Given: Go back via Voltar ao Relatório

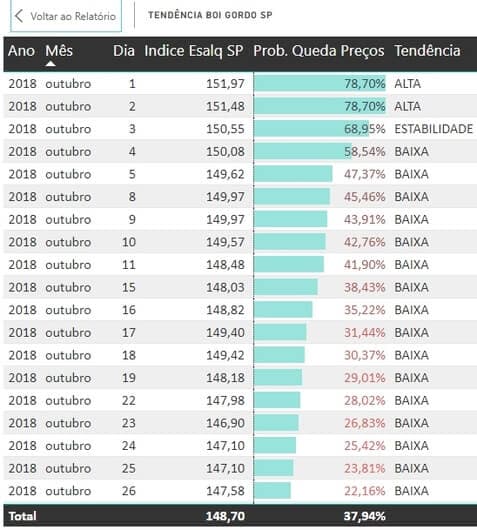Looking at the screenshot, I should 66,16.
